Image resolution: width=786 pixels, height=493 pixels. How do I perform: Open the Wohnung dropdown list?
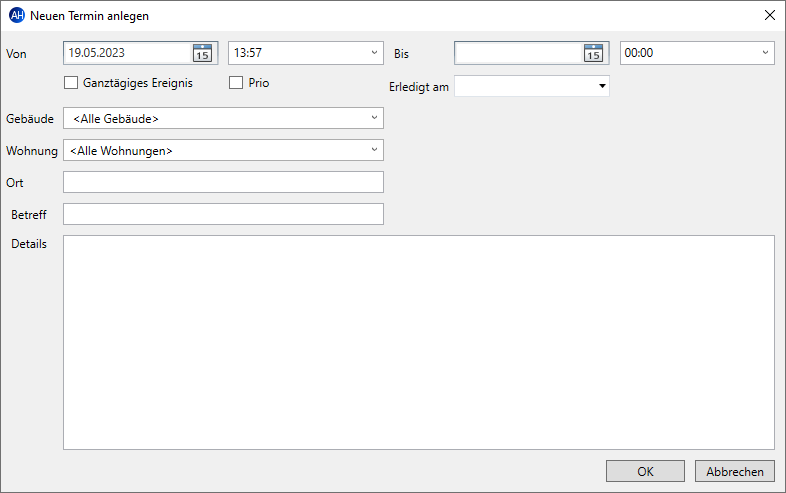pos(374,150)
